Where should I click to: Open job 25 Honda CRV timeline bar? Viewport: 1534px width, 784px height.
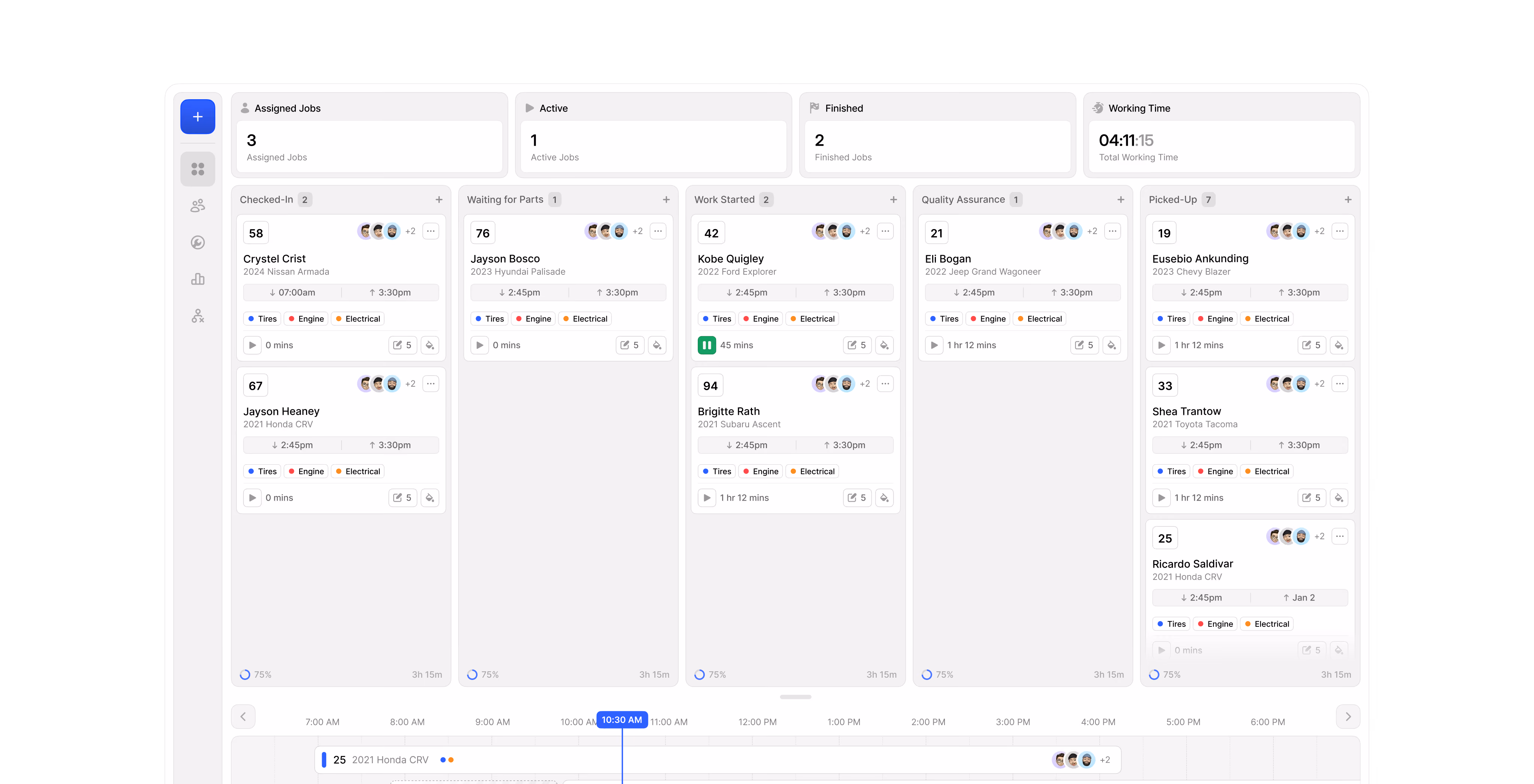718,760
